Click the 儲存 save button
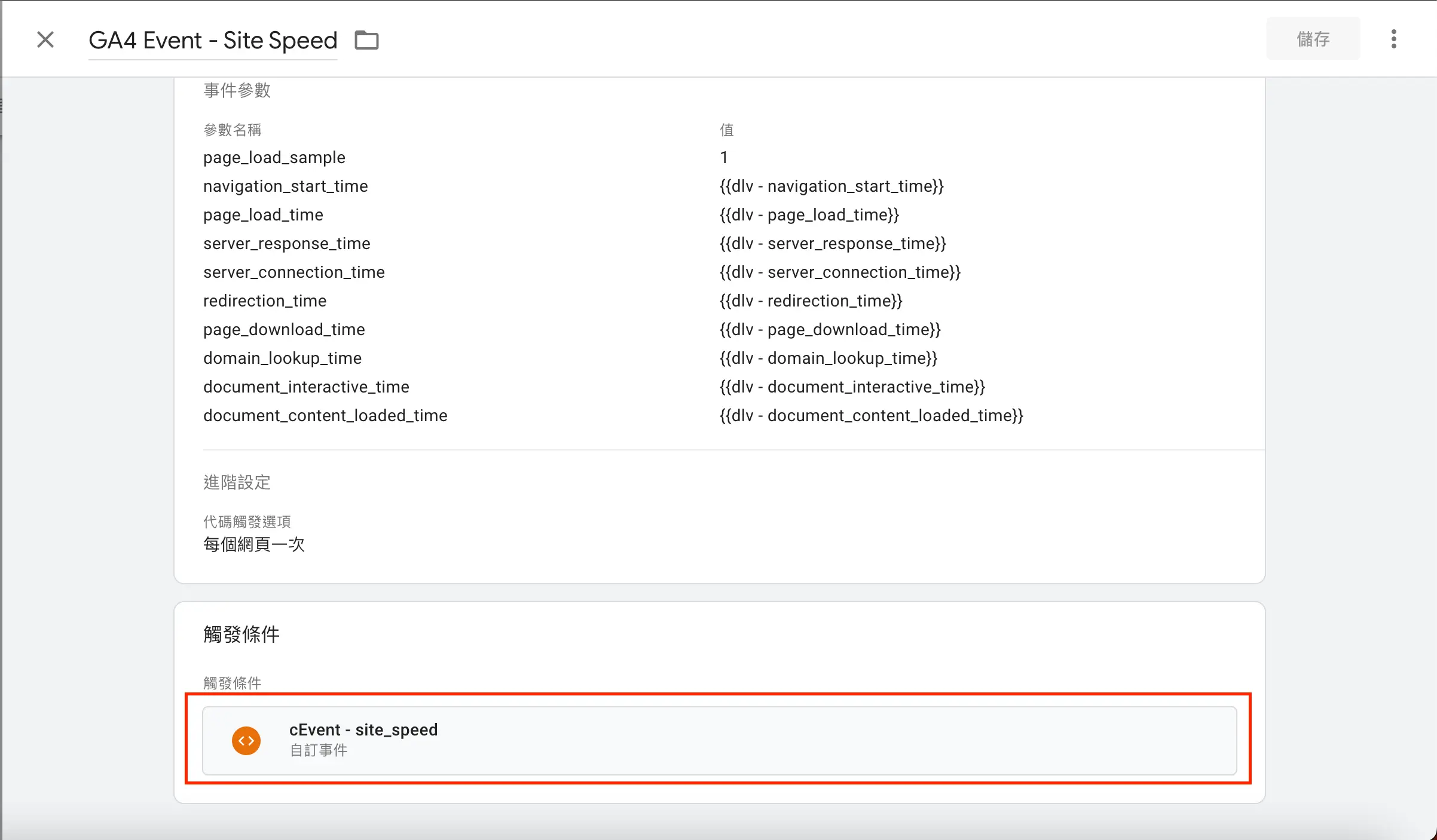Image resolution: width=1437 pixels, height=840 pixels. tap(1313, 39)
